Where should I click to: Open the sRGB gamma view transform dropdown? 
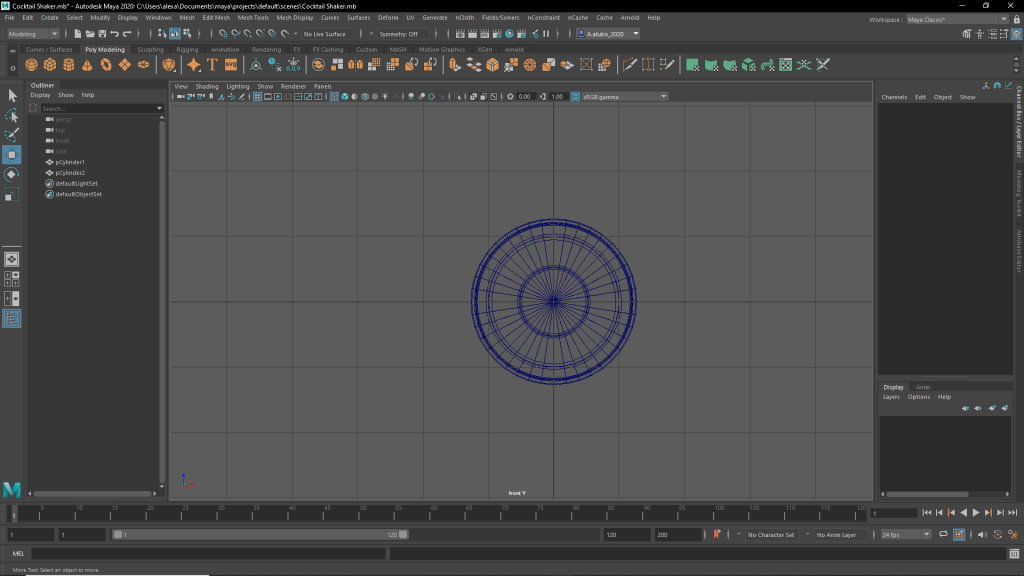pos(619,97)
